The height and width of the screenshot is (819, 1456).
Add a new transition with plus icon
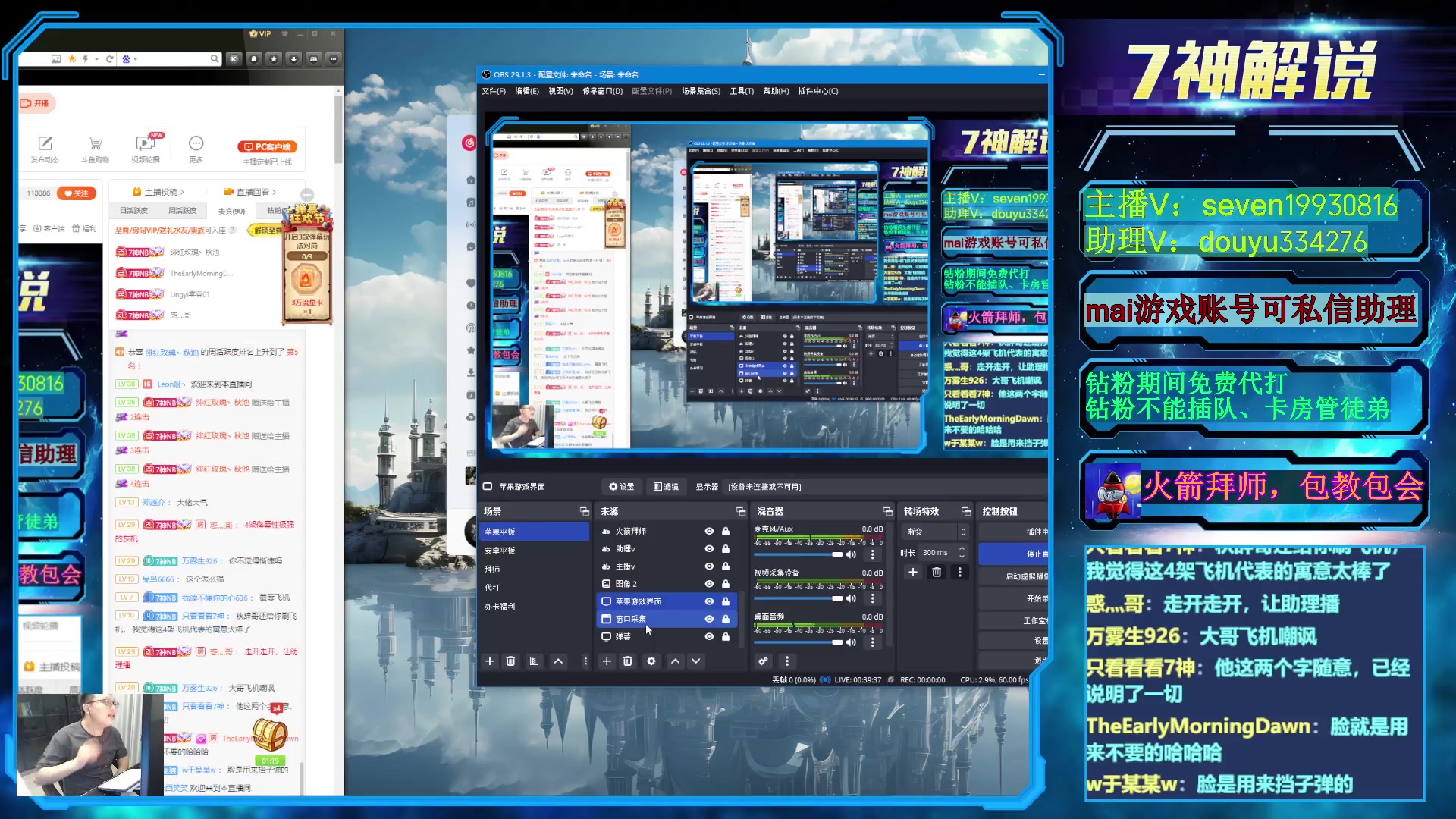913,573
